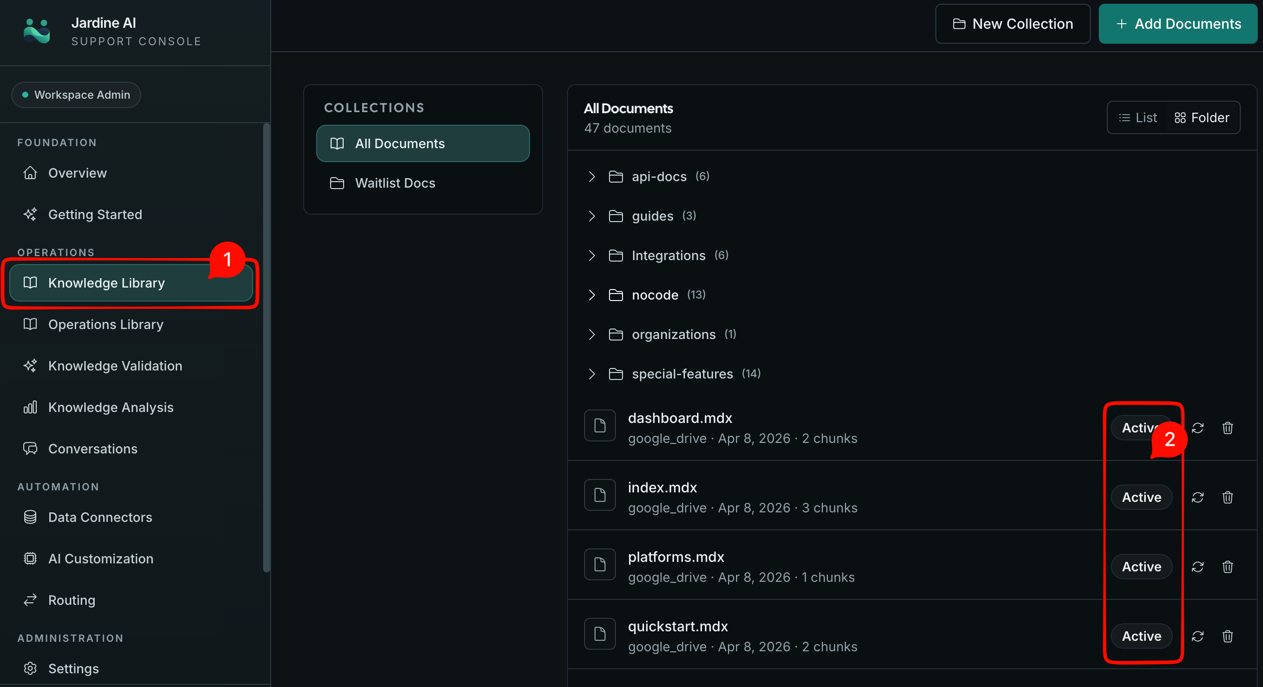Click the Integrations folder icon
Screen dimensions: 1263x687
tap(616, 256)
